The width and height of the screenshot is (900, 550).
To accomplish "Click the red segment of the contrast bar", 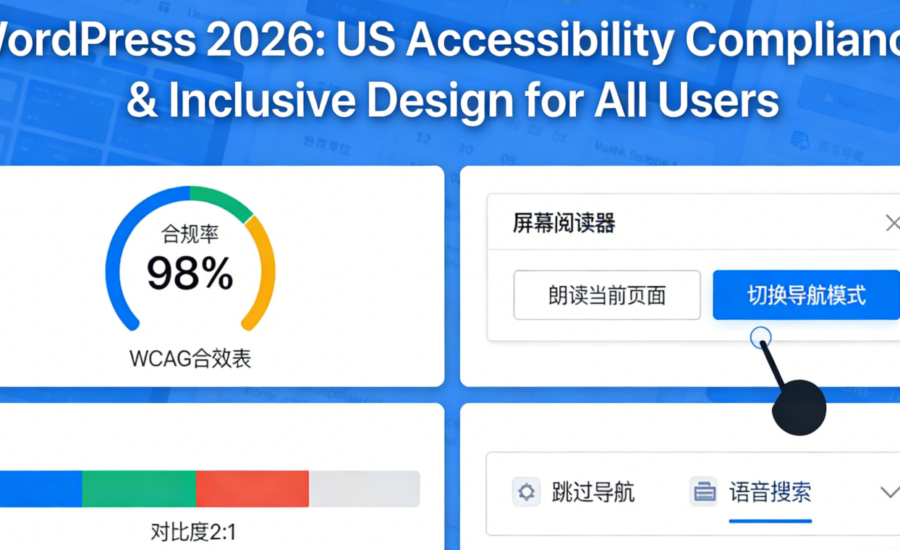I will (x=252, y=488).
